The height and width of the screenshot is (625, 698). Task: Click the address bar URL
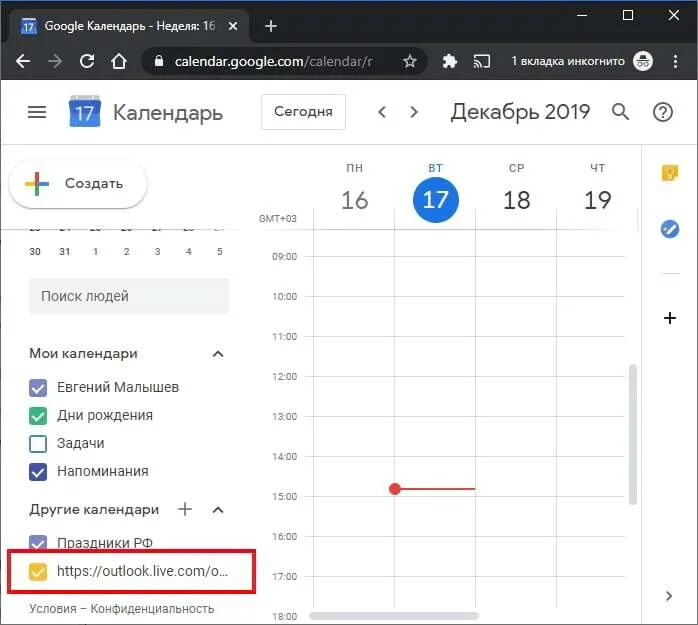tap(273, 61)
